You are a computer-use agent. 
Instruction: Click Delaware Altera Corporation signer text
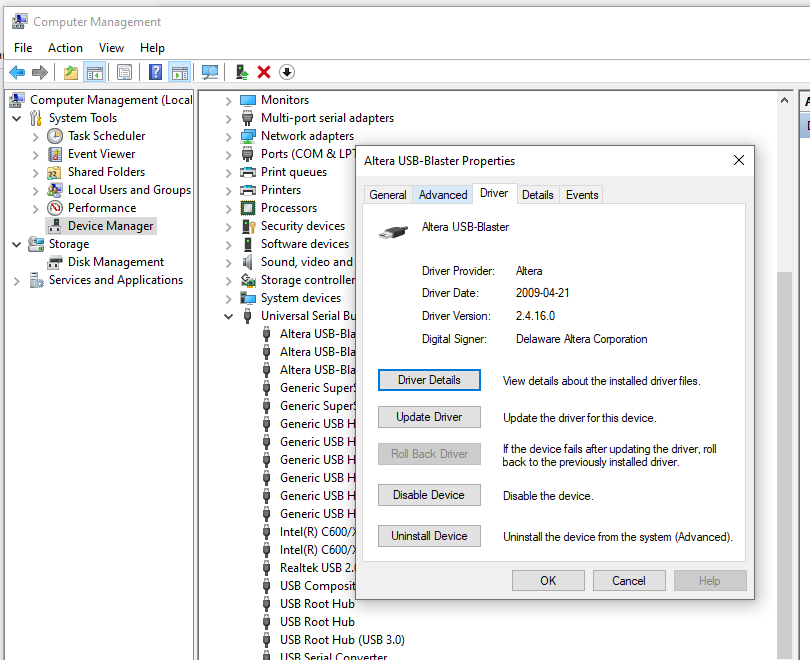coord(581,339)
